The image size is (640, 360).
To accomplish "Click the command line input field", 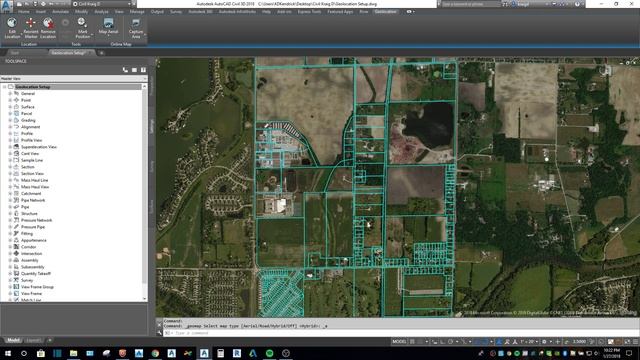I will tap(400, 333).
